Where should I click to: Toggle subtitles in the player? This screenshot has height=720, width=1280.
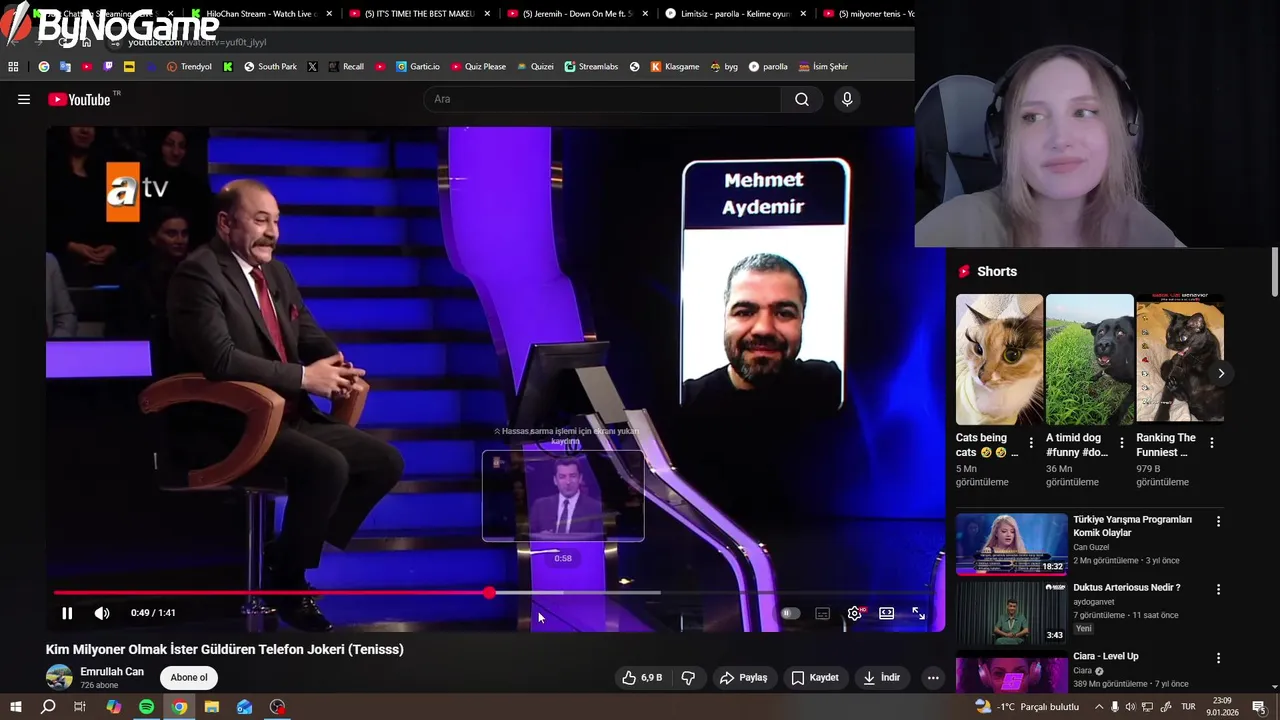(x=822, y=613)
